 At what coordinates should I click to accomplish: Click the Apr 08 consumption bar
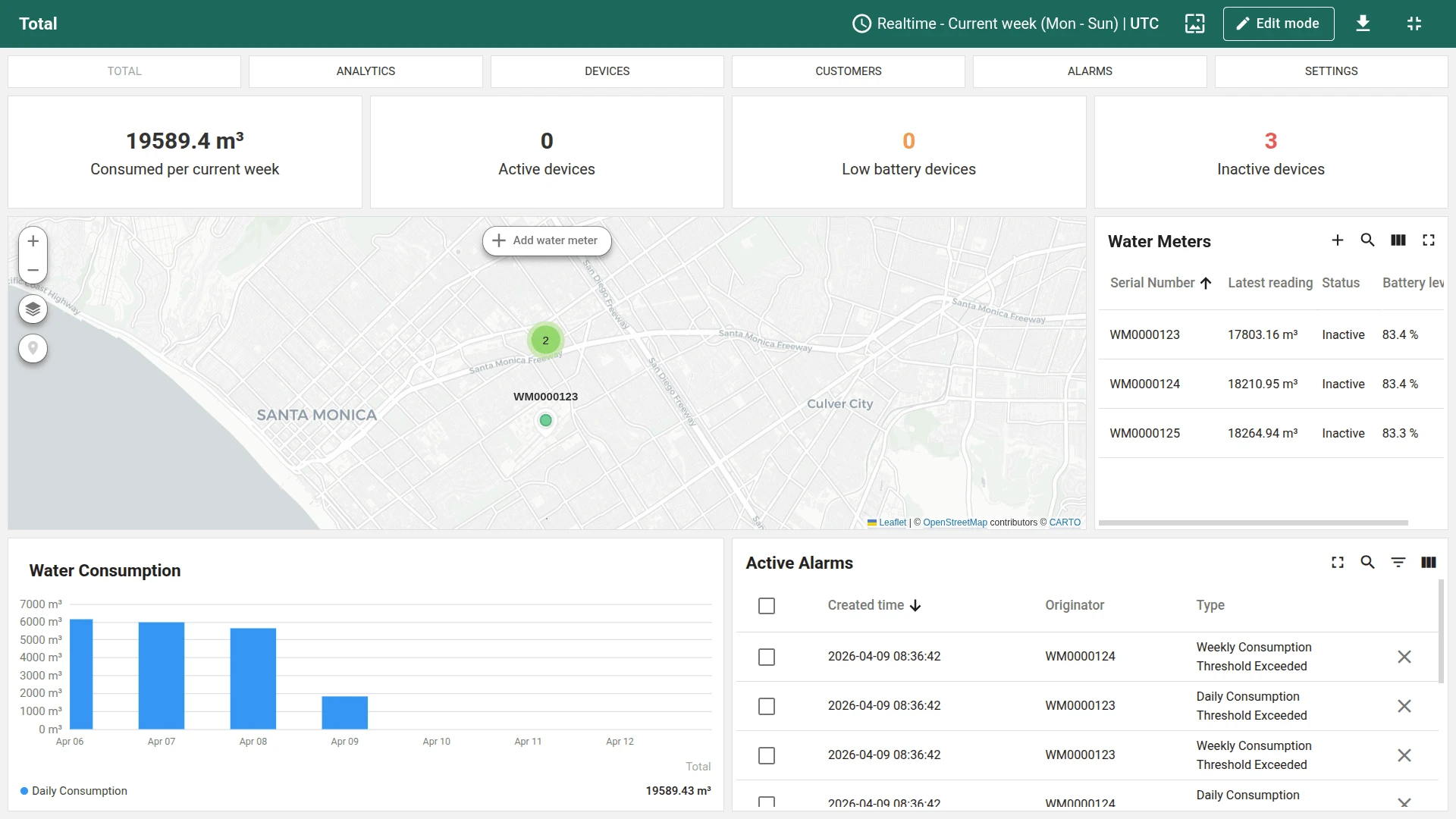click(253, 679)
